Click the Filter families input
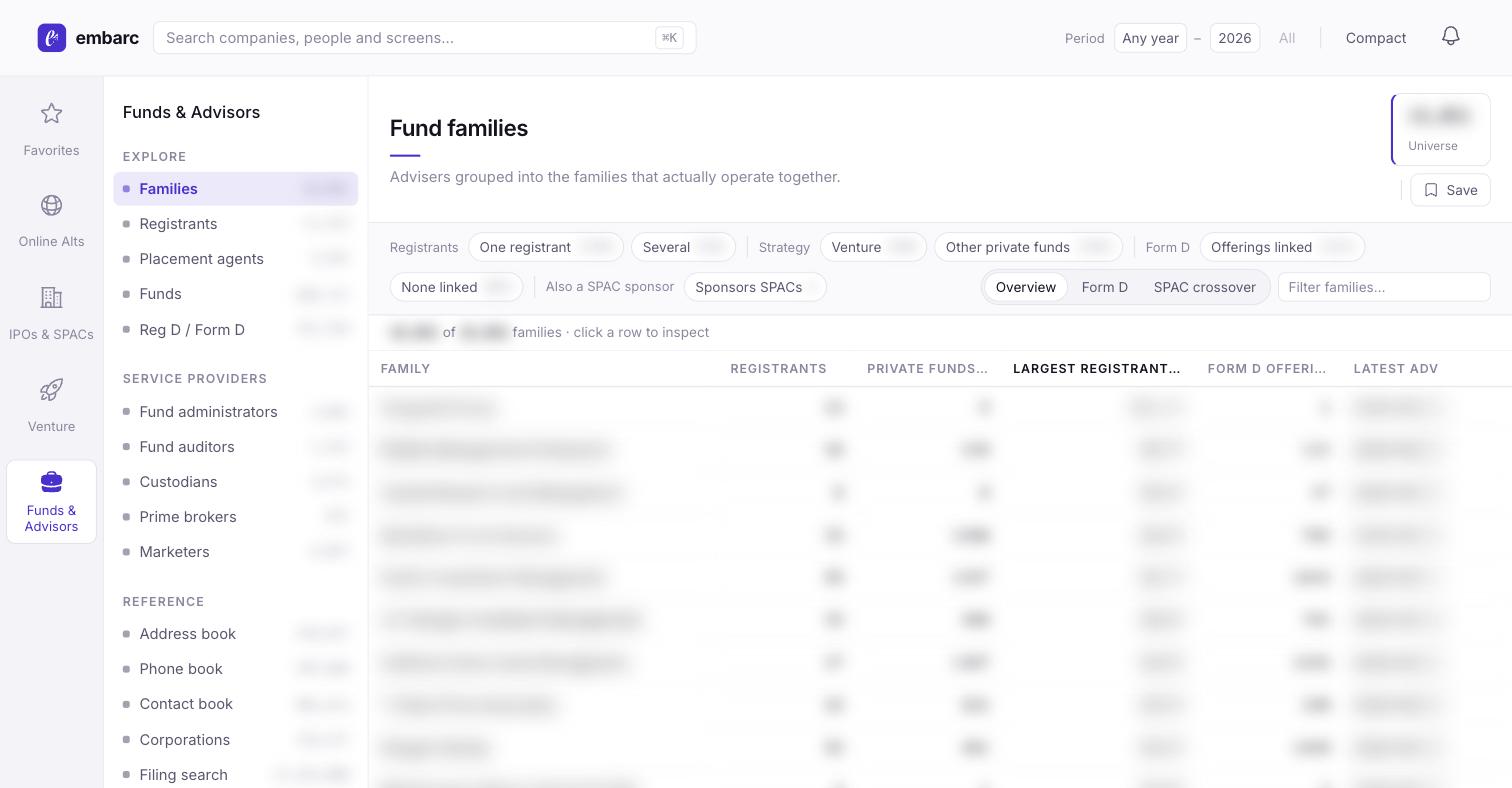 (x=1384, y=287)
